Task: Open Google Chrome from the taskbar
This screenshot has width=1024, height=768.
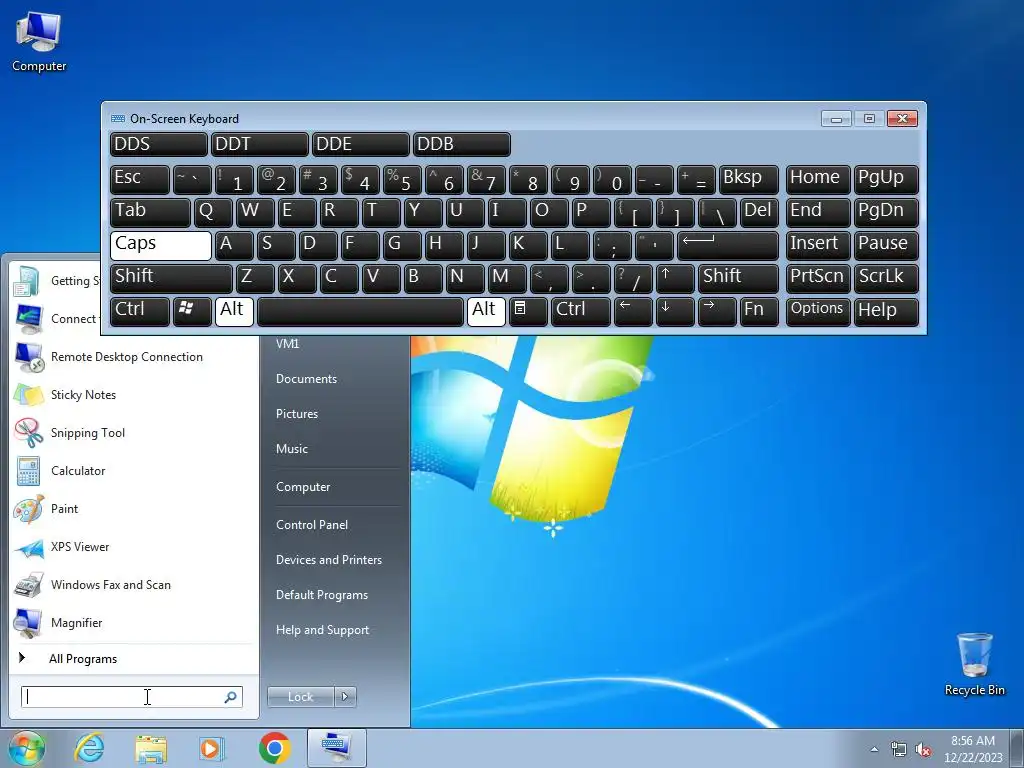Action: pyautogui.click(x=274, y=748)
